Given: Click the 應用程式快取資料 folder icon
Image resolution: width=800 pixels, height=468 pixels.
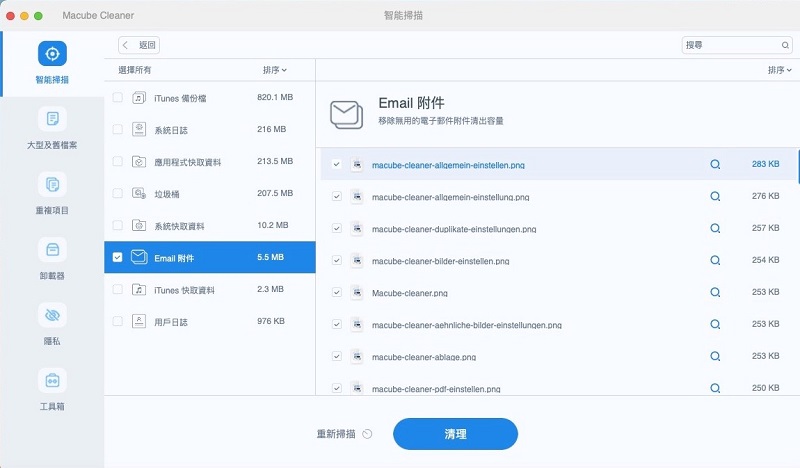Looking at the screenshot, I should 139,161.
